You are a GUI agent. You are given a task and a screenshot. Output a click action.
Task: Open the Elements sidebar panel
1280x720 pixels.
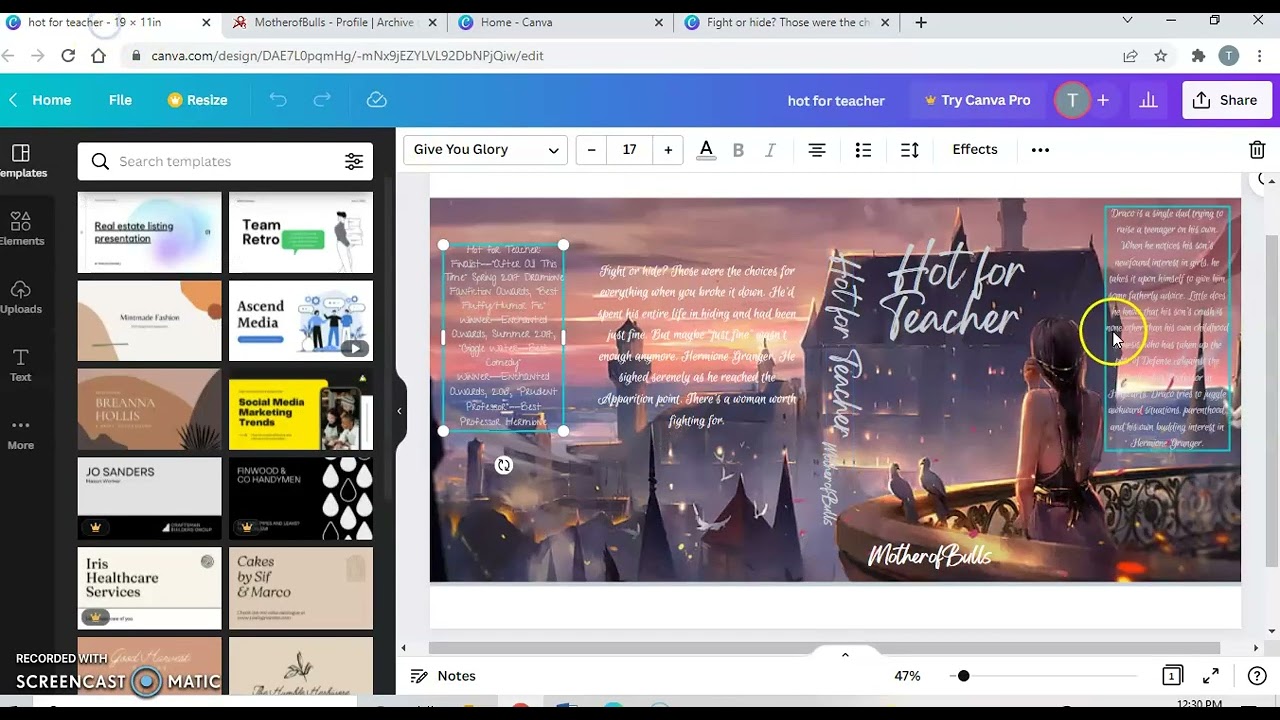tap(22, 229)
